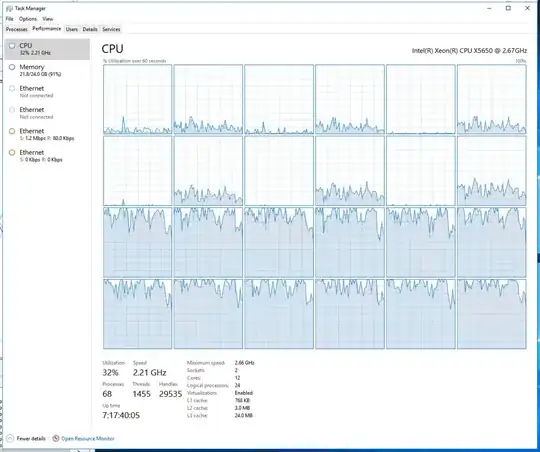Open the File menu

9,19
